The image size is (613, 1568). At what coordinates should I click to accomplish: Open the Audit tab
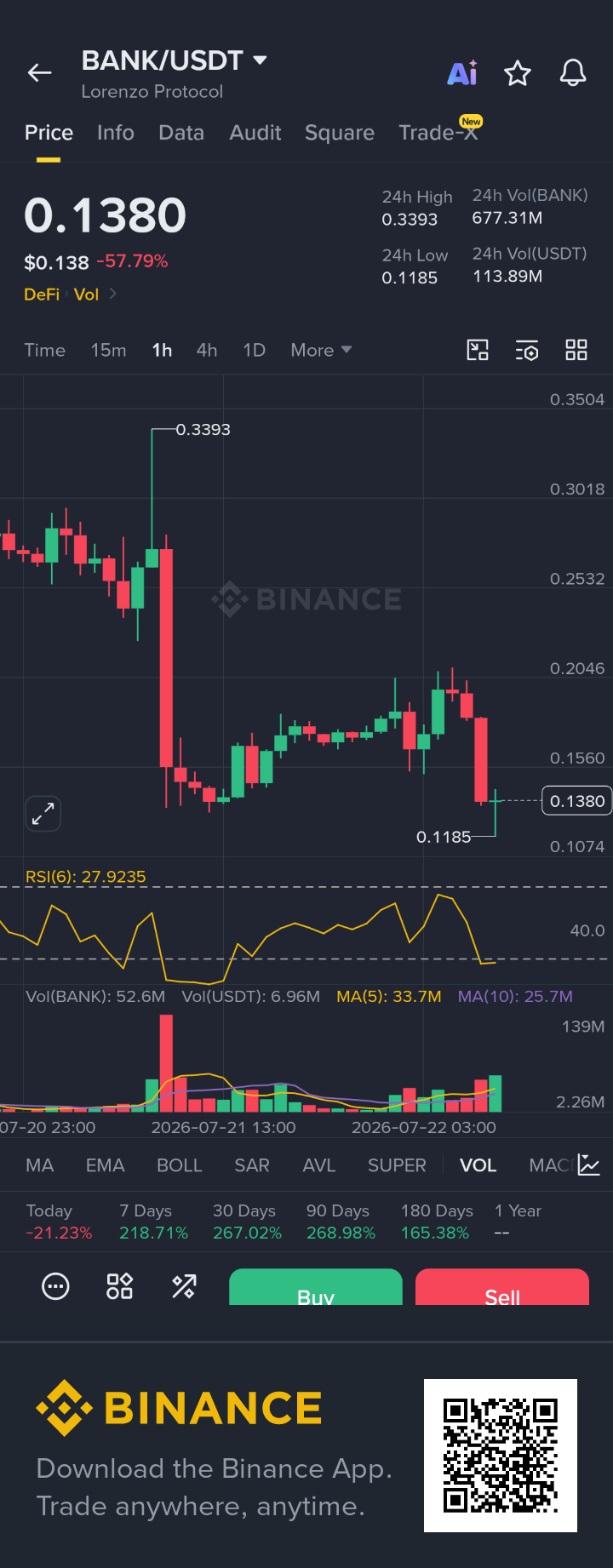[255, 133]
